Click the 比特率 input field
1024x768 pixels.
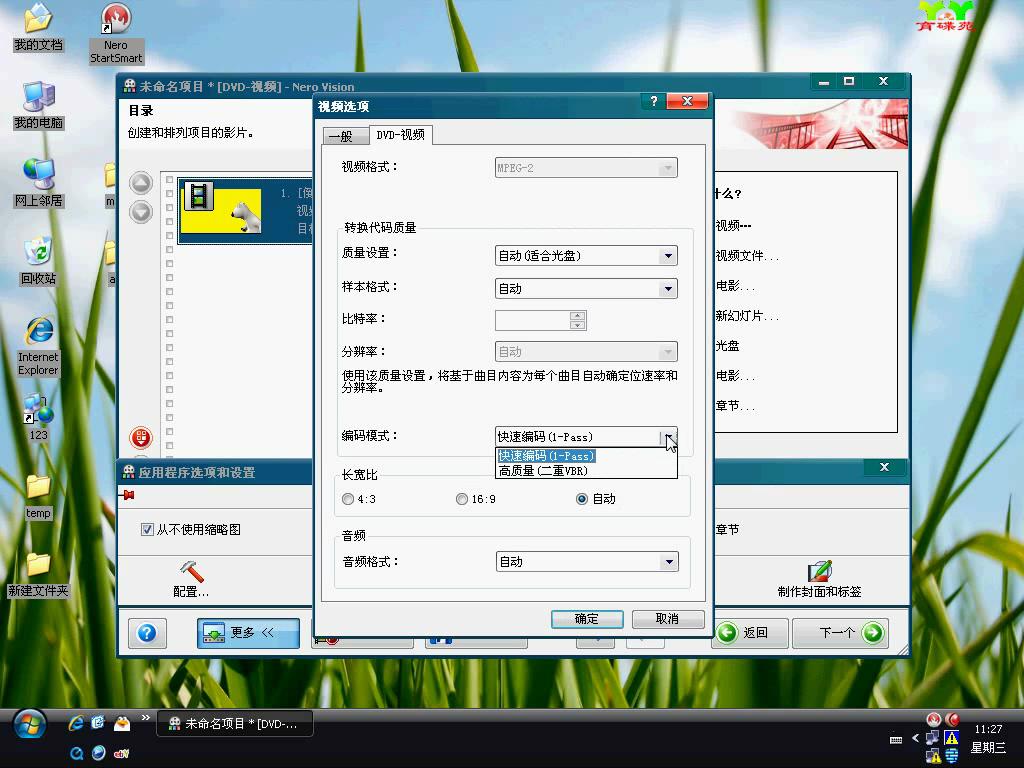click(532, 320)
